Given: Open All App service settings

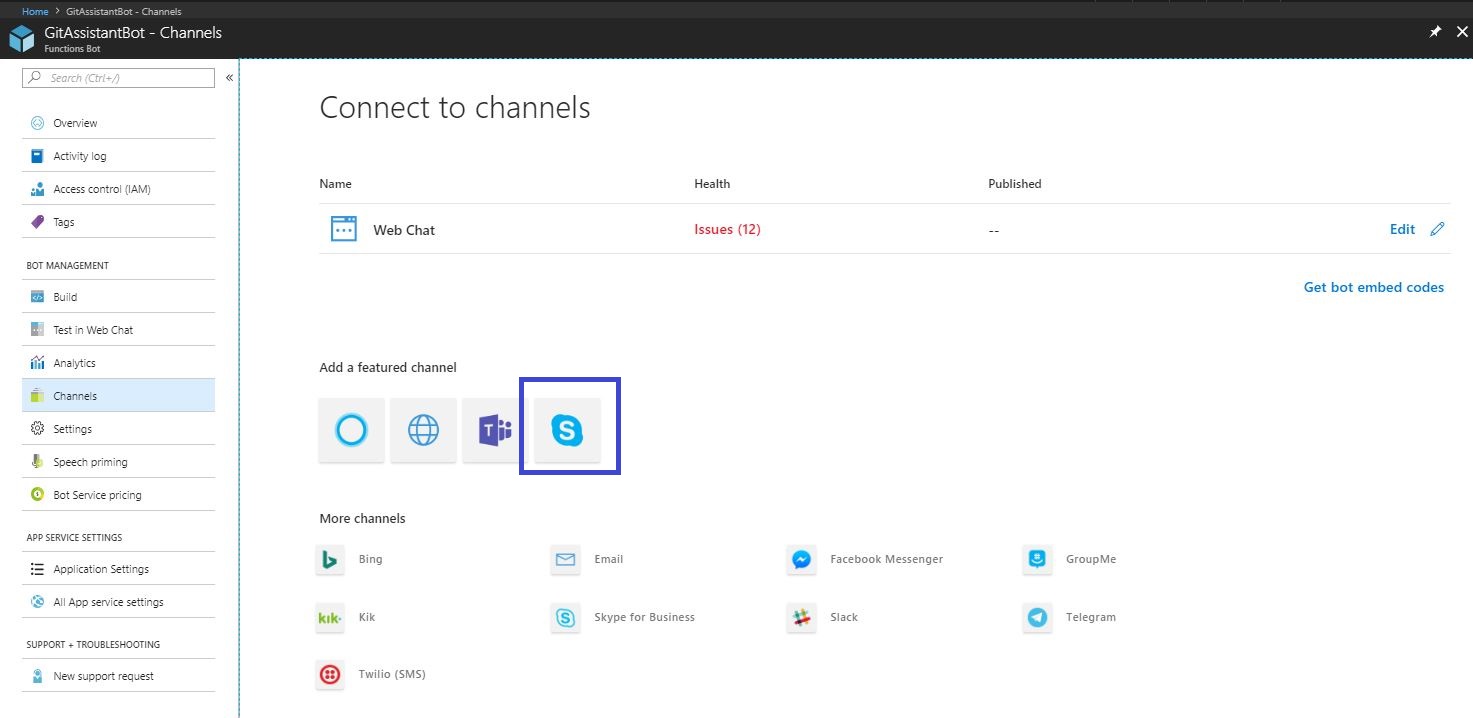Looking at the screenshot, I should tap(119, 602).
